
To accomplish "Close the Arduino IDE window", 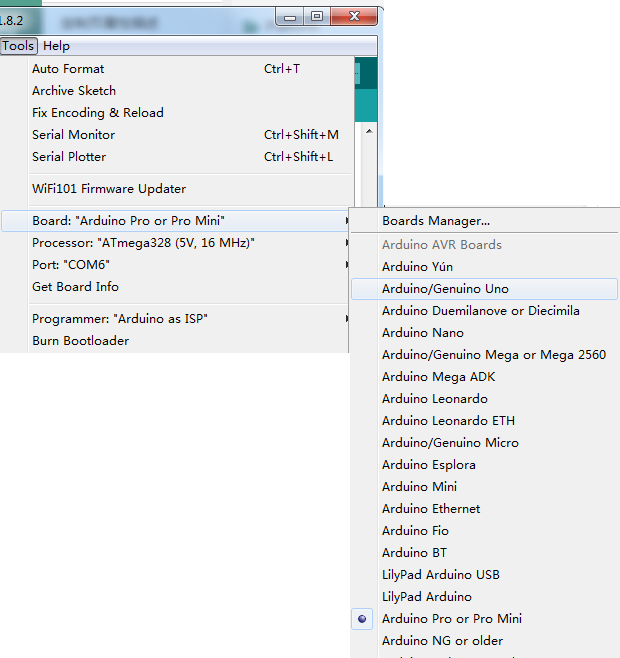I will (x=354, y=17).
